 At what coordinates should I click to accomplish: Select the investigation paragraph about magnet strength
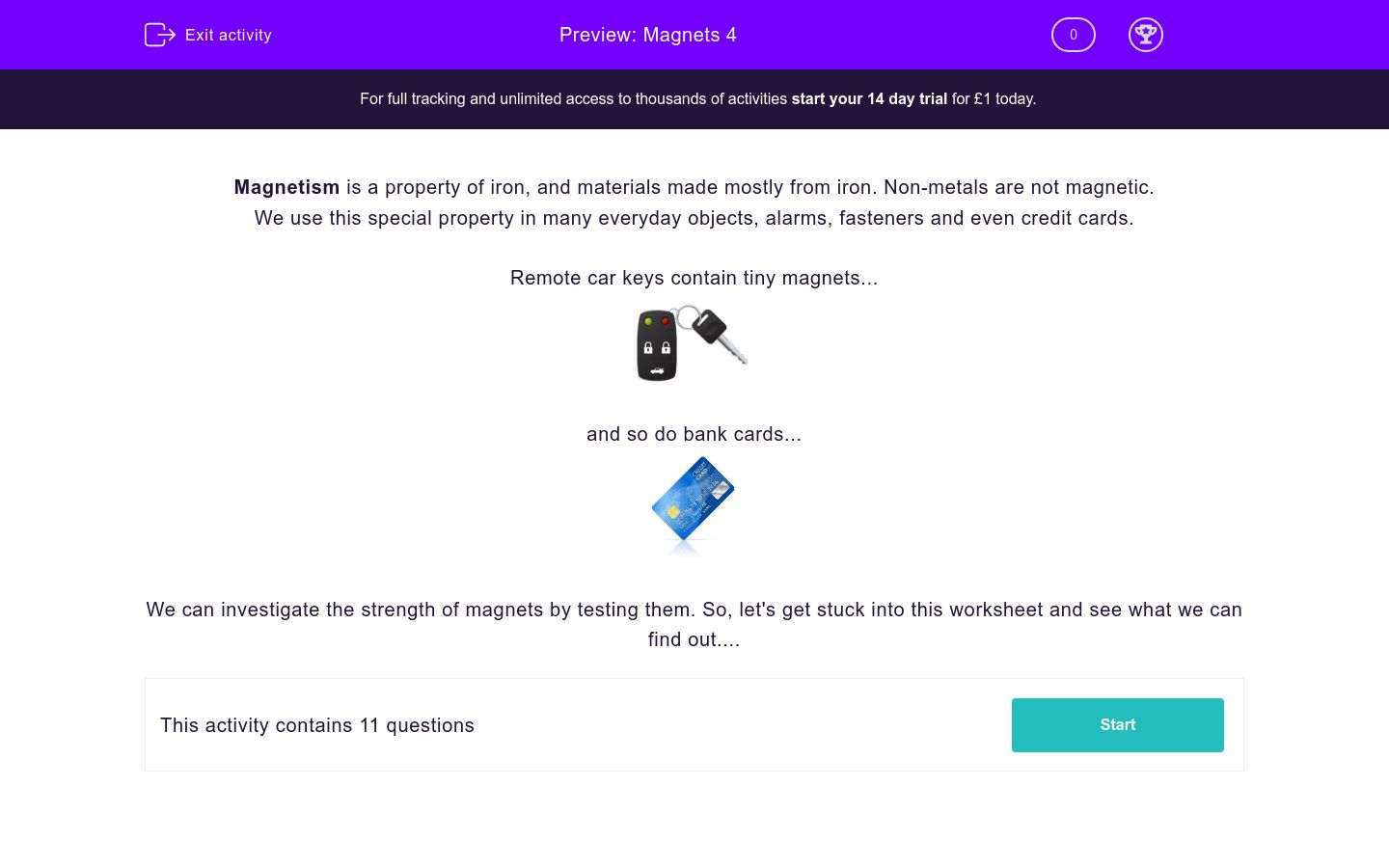point(694,624)
